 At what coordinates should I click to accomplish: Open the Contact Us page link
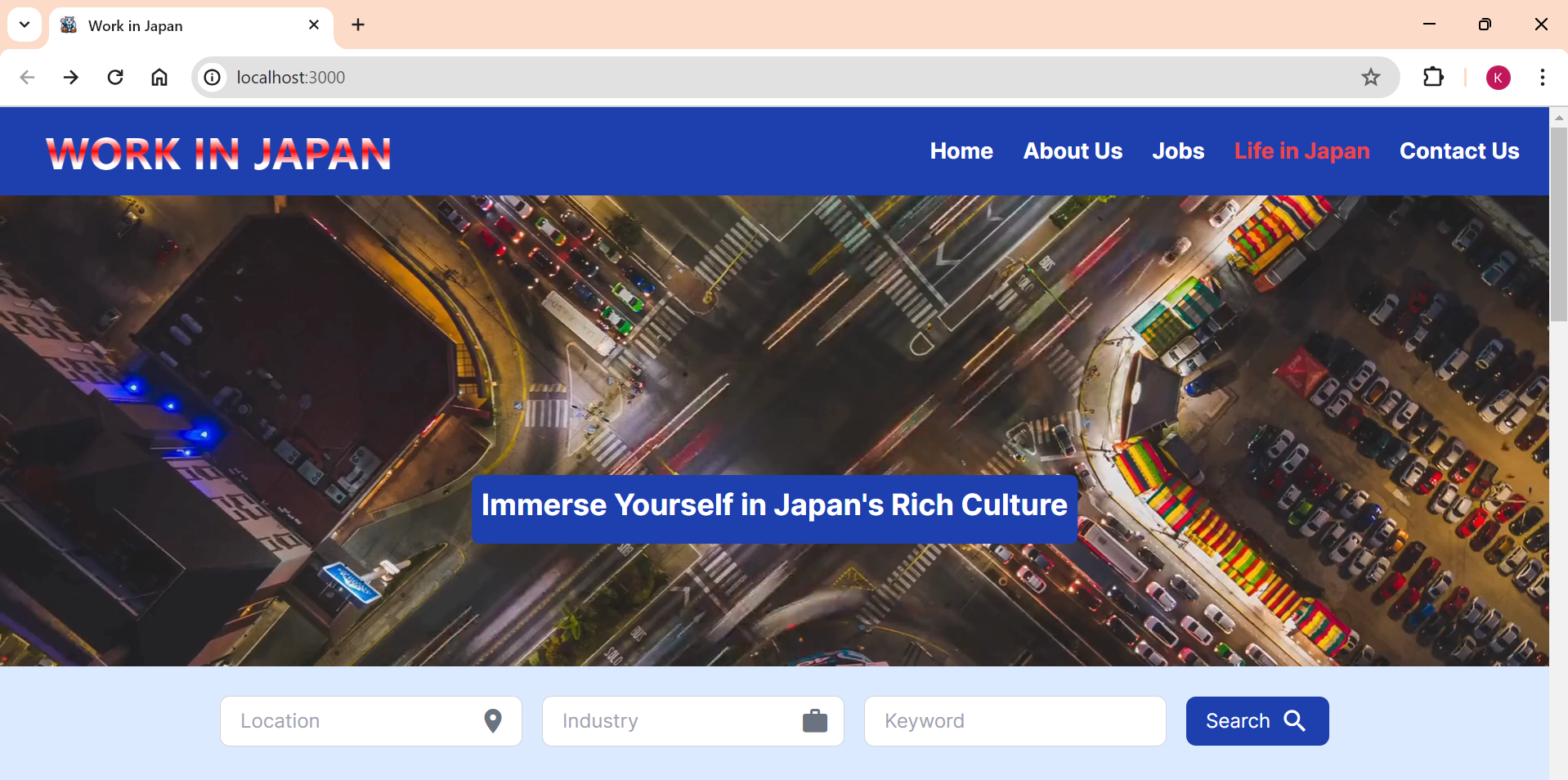(x=1458, y=151)
